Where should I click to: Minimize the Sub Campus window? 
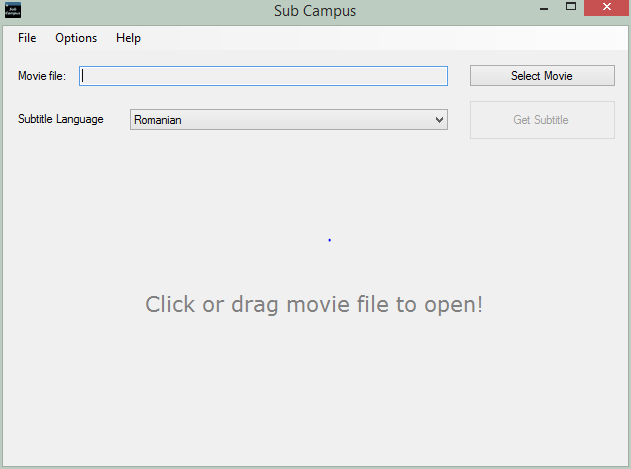click(x=543, y=8)
